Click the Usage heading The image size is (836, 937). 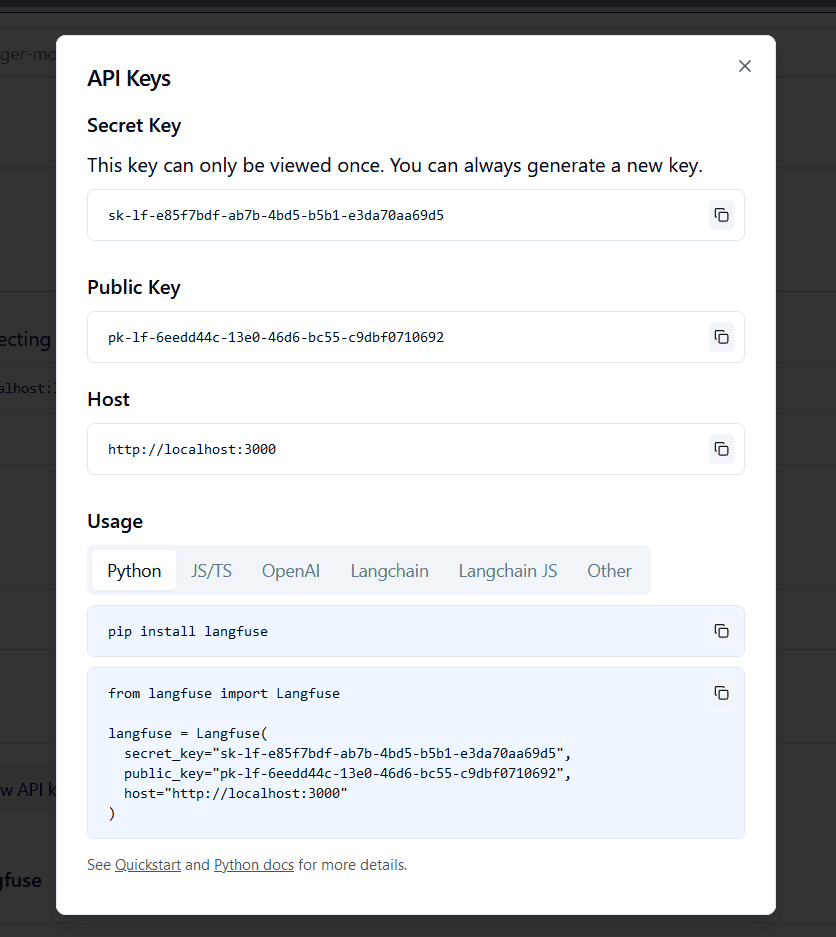tap(115, 522)
